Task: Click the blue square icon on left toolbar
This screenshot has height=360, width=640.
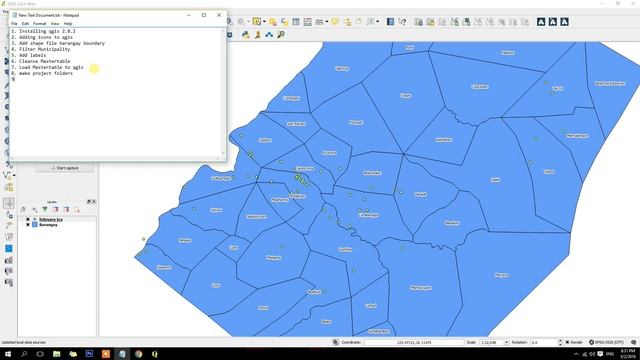Action: pos(9,249)
